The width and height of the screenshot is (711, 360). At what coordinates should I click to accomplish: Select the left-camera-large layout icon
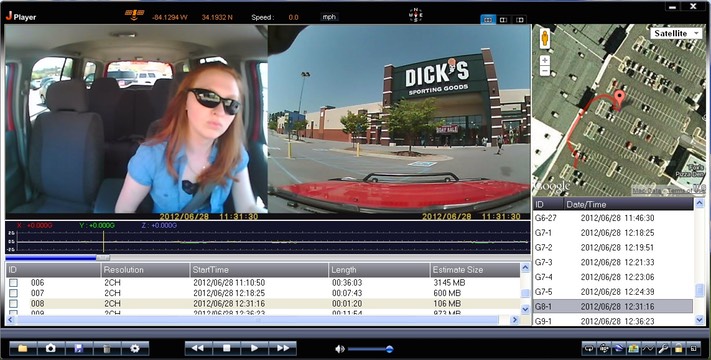pyautogui.click(x=504, y=20)
